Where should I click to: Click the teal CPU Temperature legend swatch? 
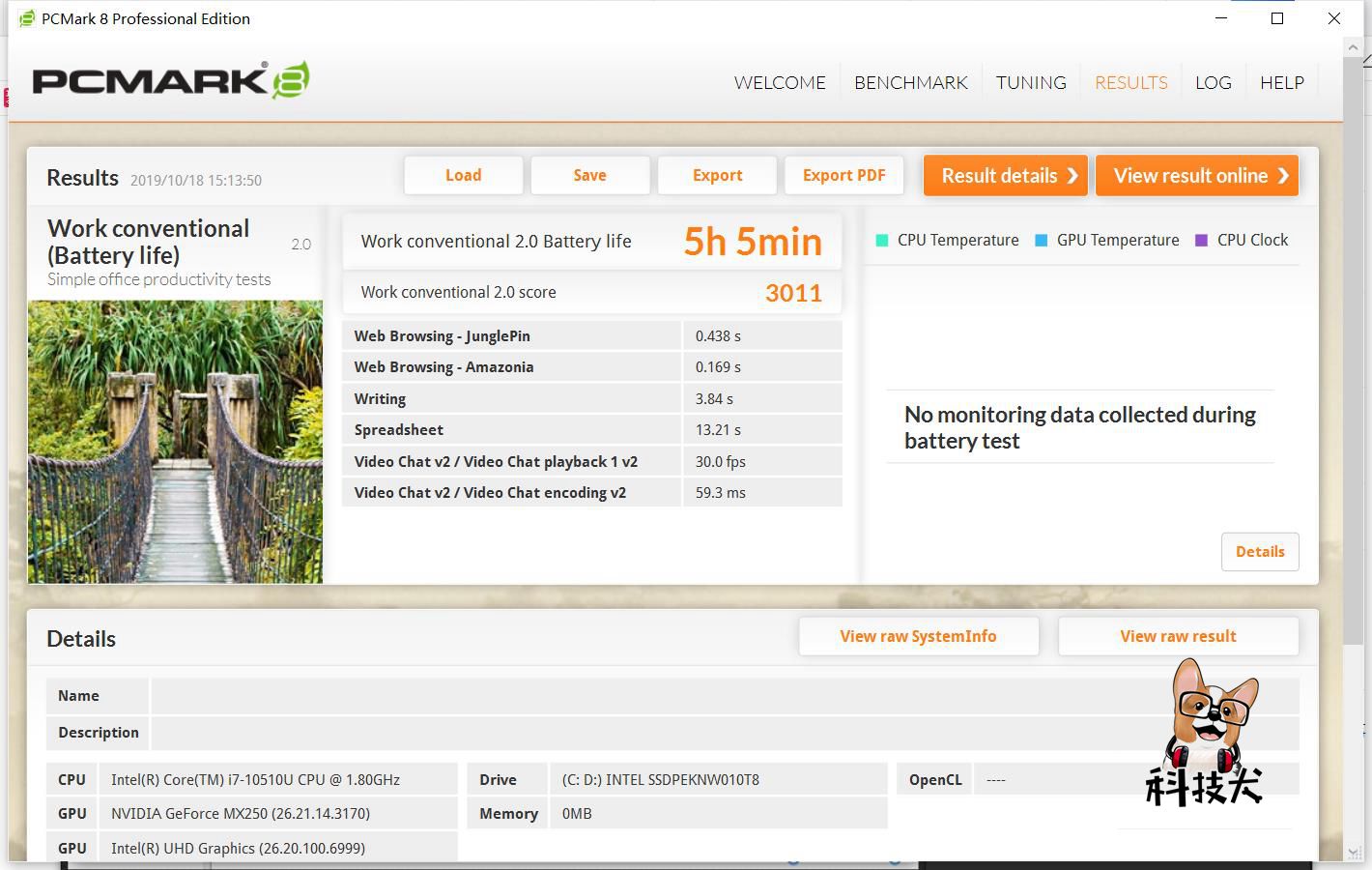tap(881, 241)
